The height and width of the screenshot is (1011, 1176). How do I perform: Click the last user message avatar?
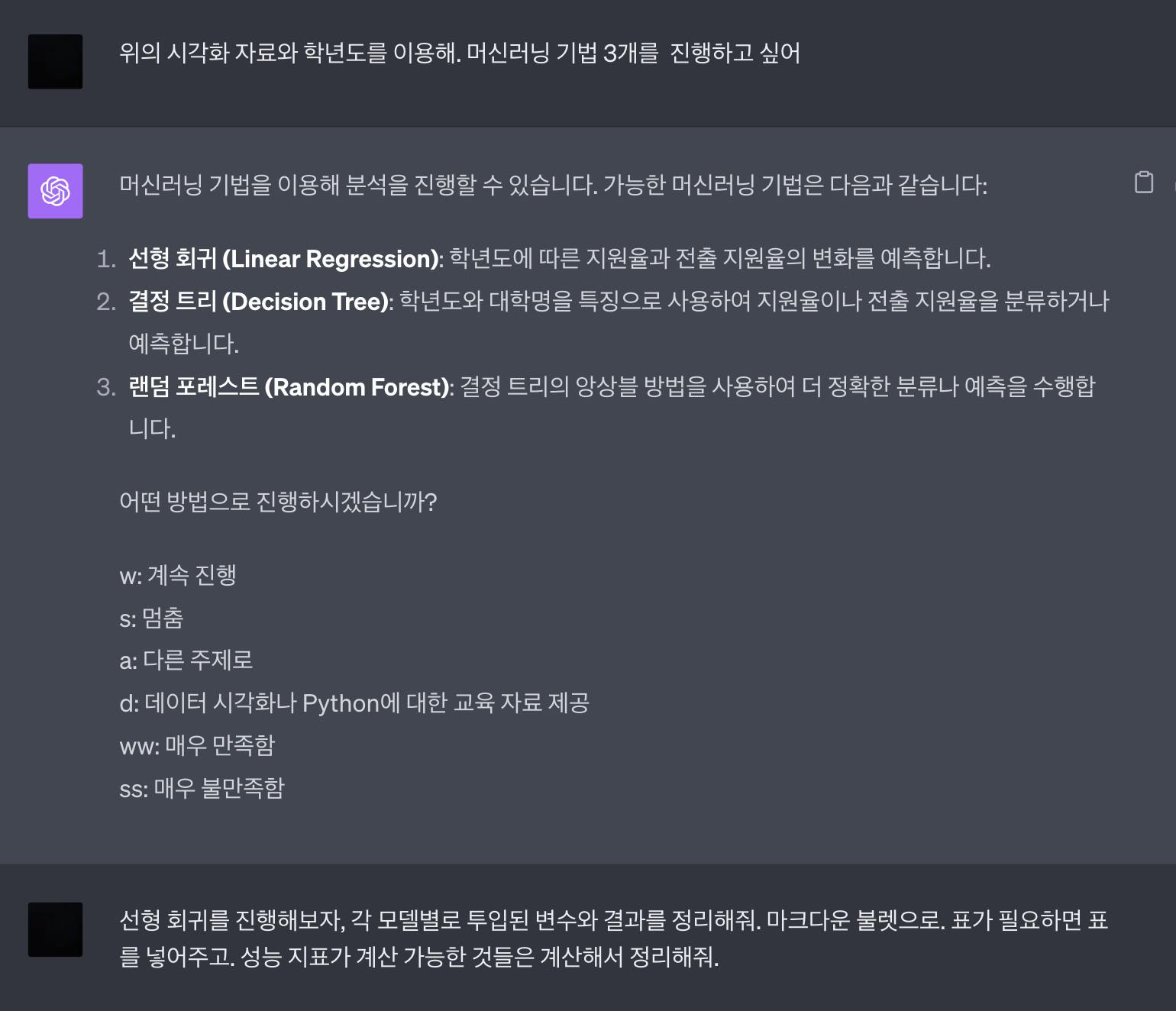click(x=55, y=929)
